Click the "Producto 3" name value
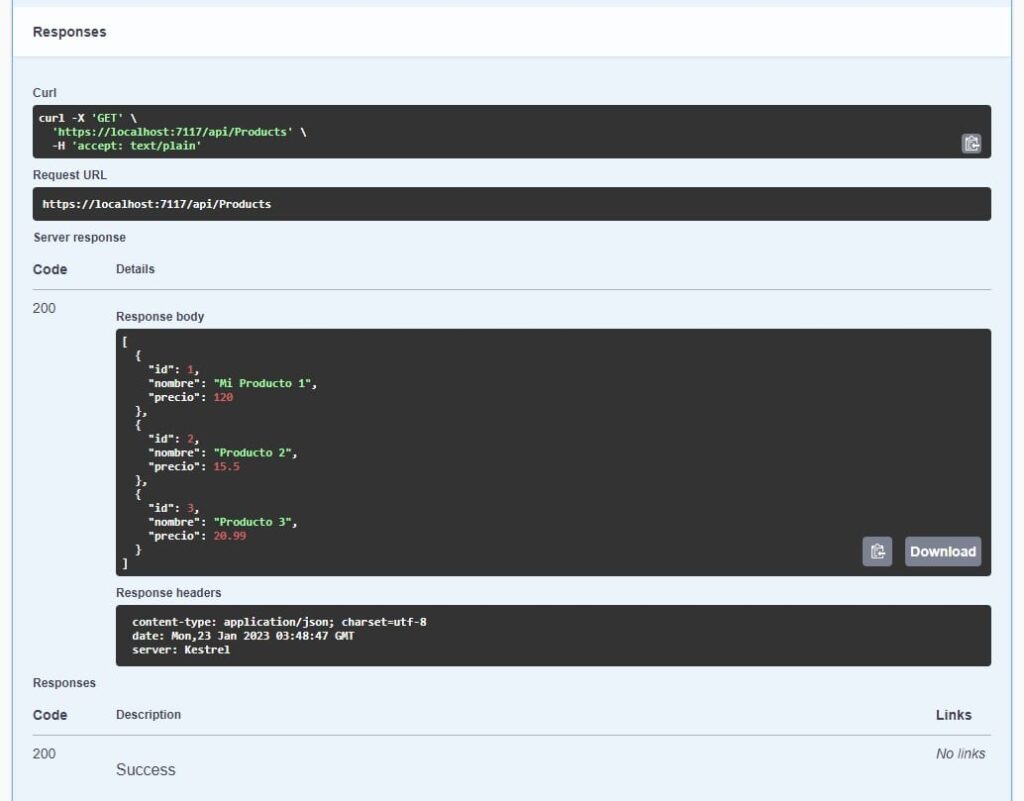The image size is (1024, 801). point(253,522)
